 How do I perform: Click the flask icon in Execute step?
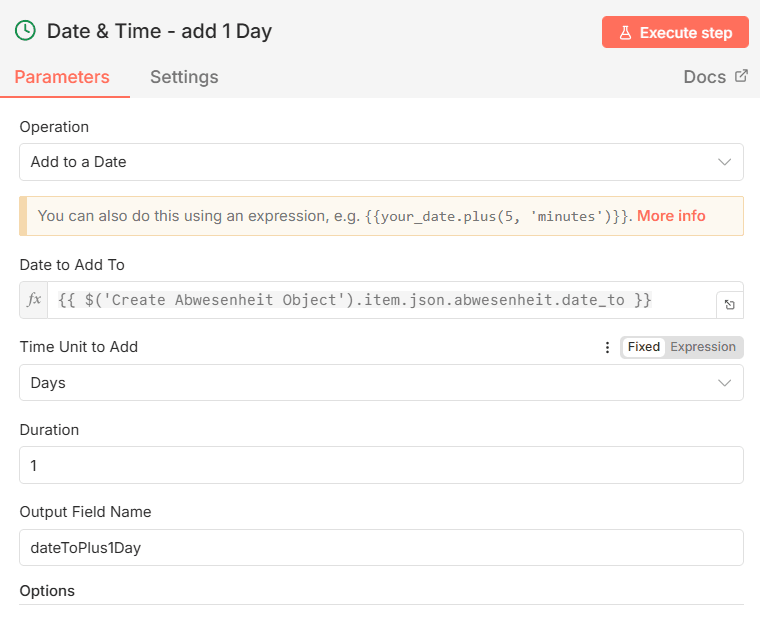pyautogui.click(x=625, y=32)
